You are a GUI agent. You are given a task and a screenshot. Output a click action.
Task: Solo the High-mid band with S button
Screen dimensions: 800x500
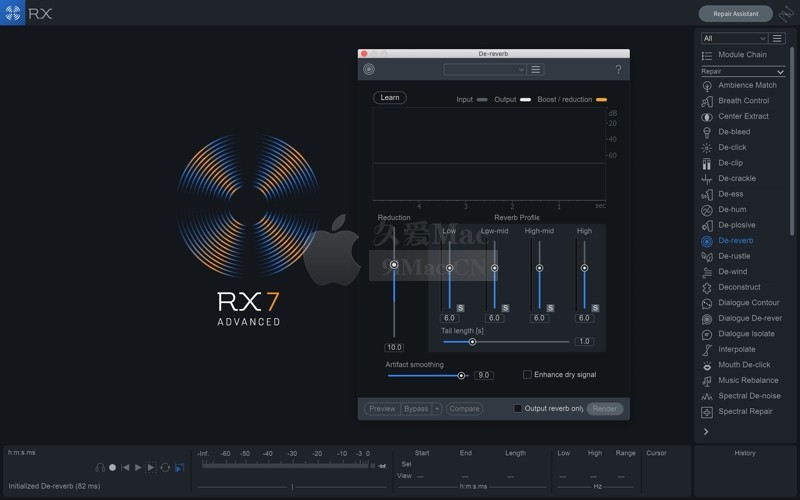tap(550, 308)
